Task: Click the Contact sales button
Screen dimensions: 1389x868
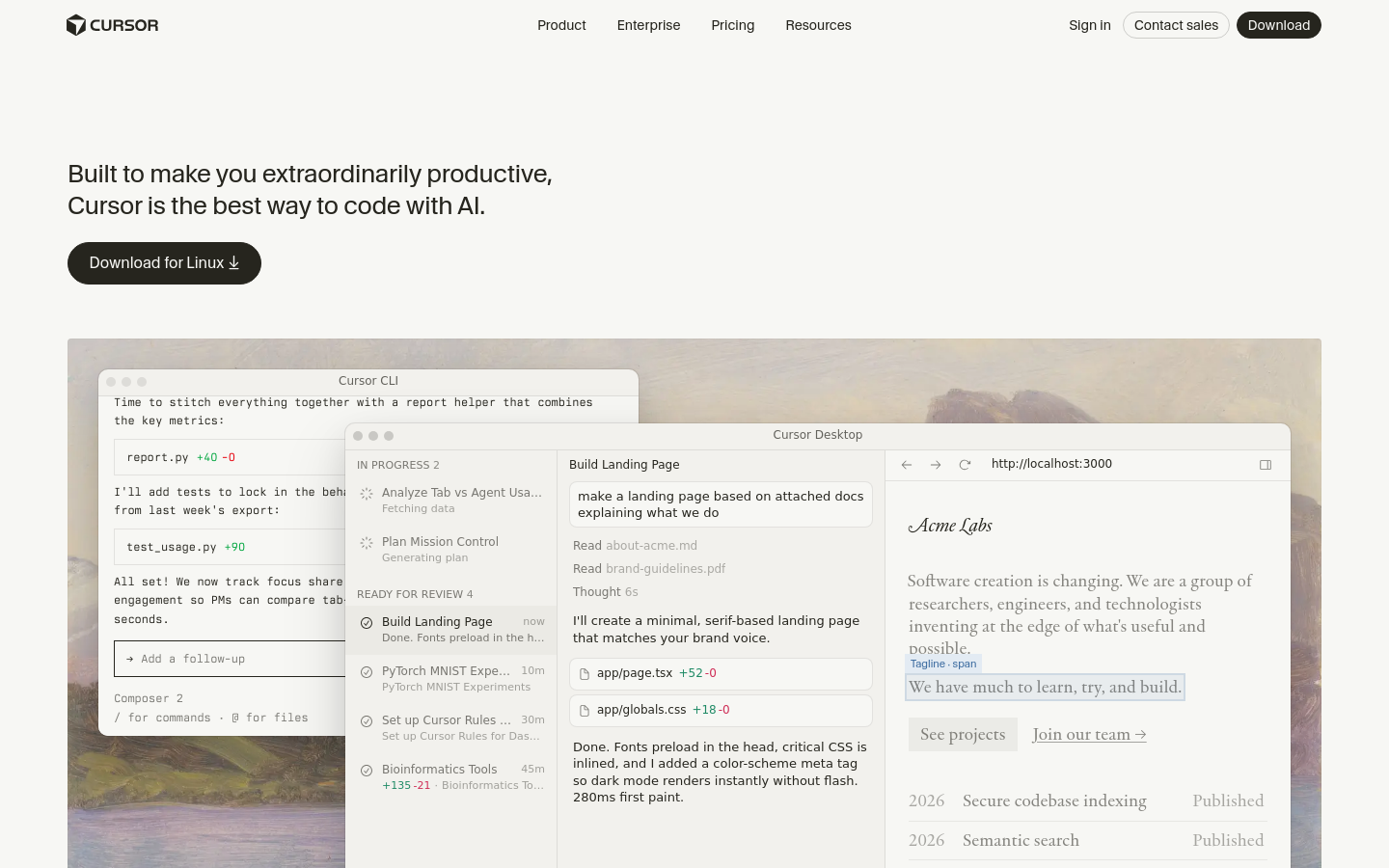Action: tap(1176, 25)
